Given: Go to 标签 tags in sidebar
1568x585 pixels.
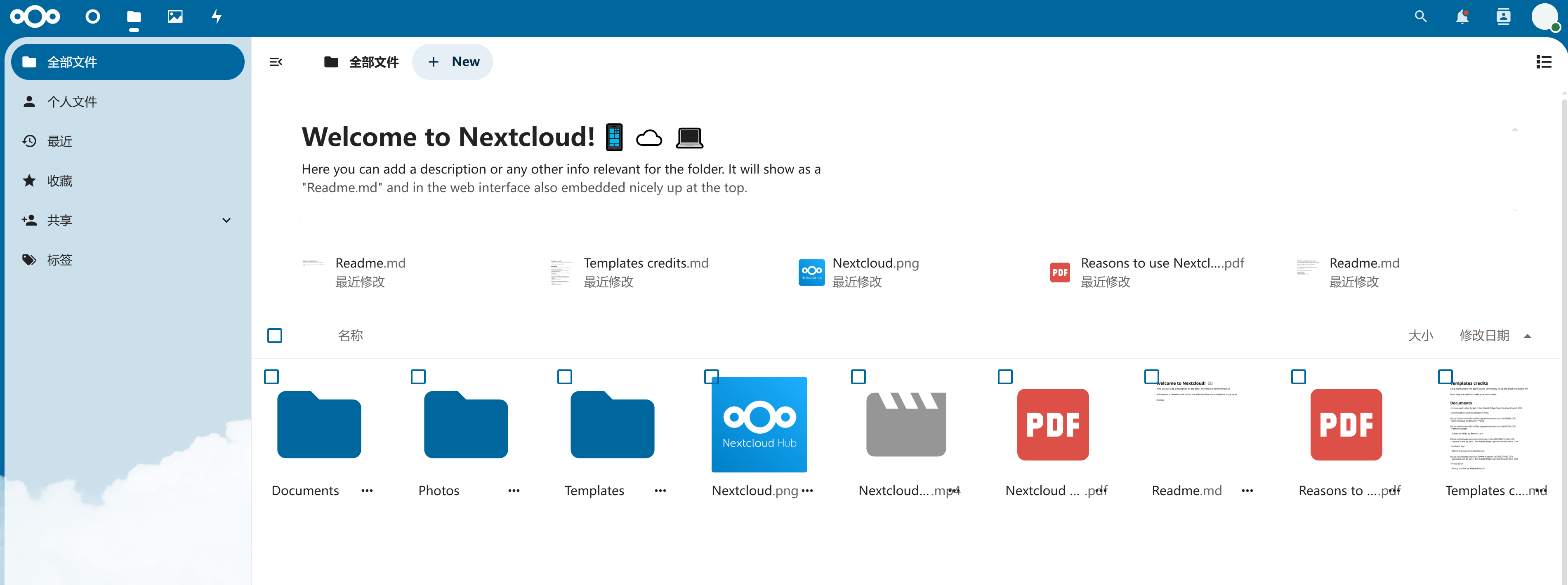Looking at the screenshot, I should tap(128, 260).
